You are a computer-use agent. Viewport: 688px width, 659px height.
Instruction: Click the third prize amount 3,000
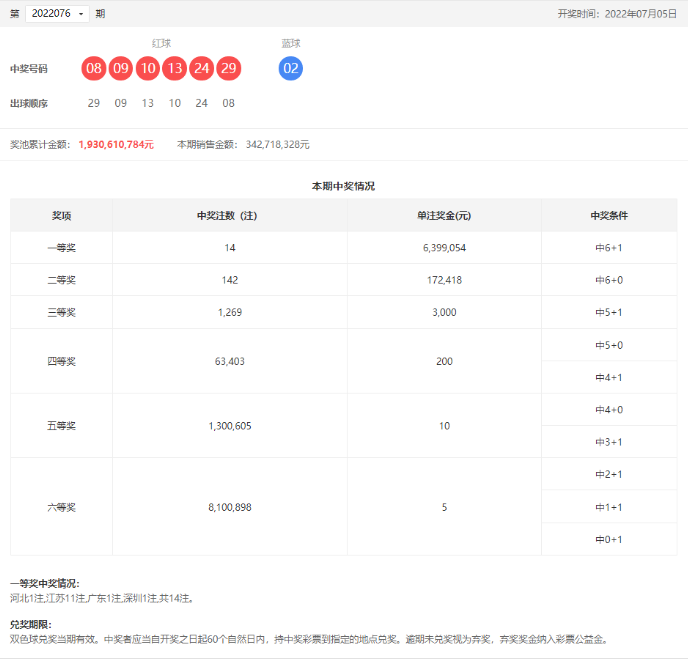pos(444,312)
